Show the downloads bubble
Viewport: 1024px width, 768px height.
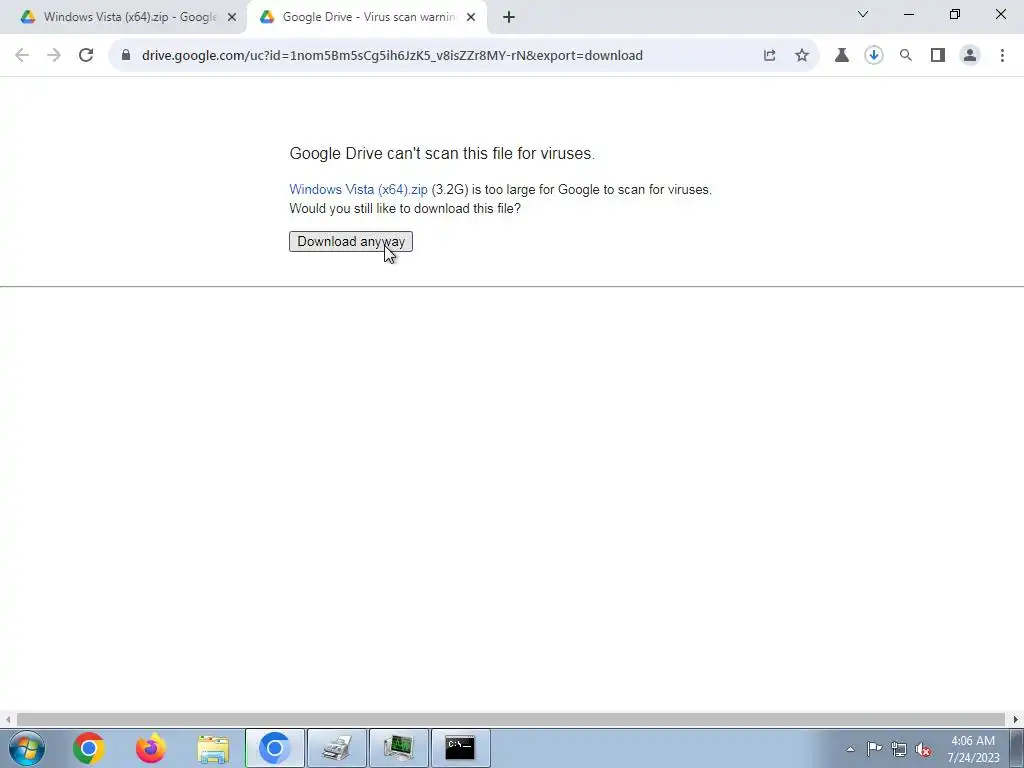pyautogui.click(x=874, y=56)
